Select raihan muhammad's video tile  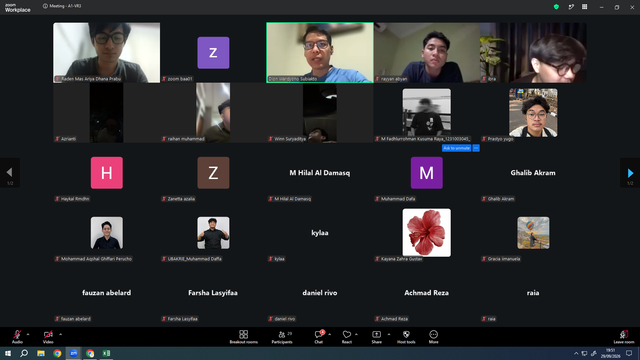(213, 113)
